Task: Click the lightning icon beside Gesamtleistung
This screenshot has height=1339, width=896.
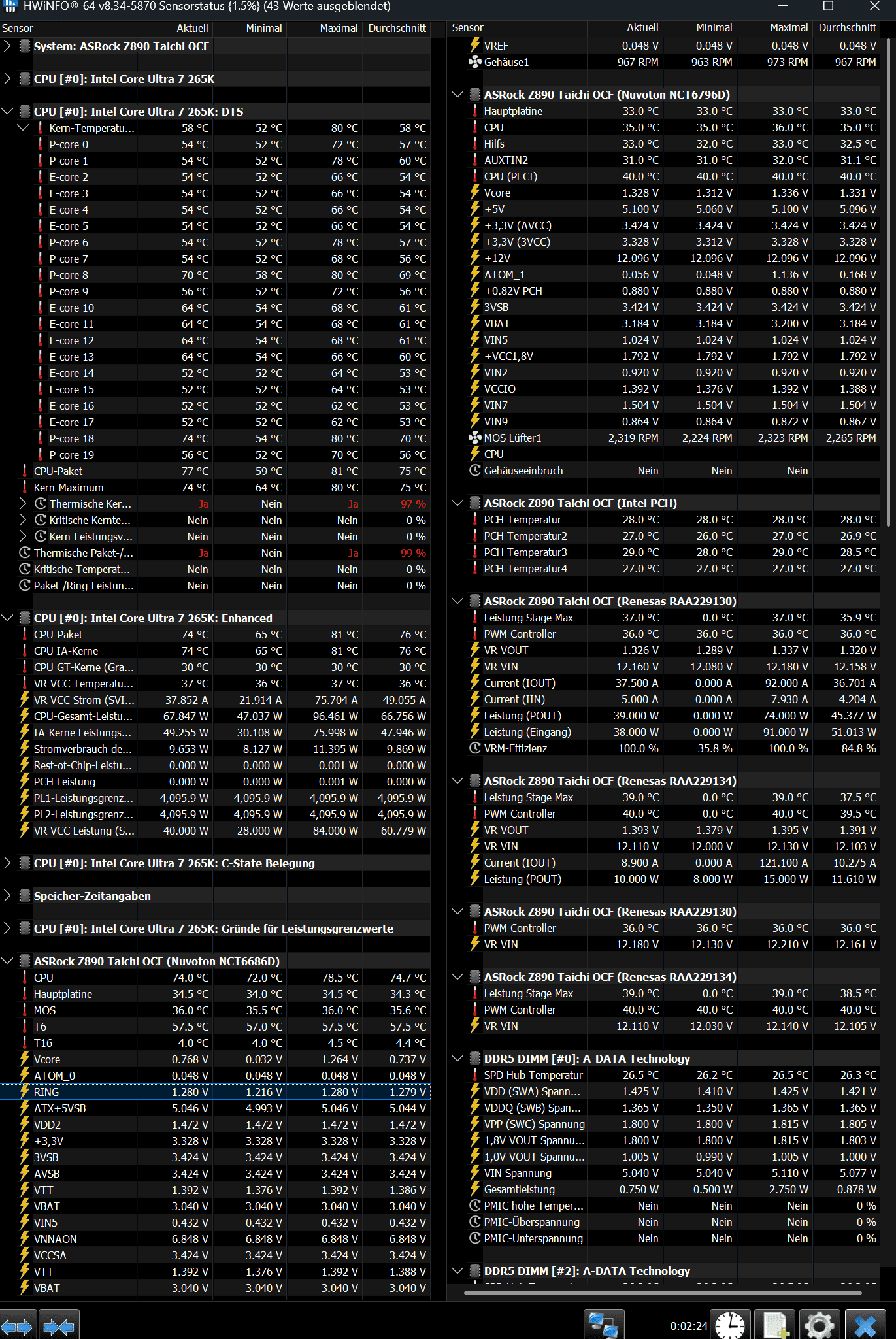Action: [x=475, y=1189]
